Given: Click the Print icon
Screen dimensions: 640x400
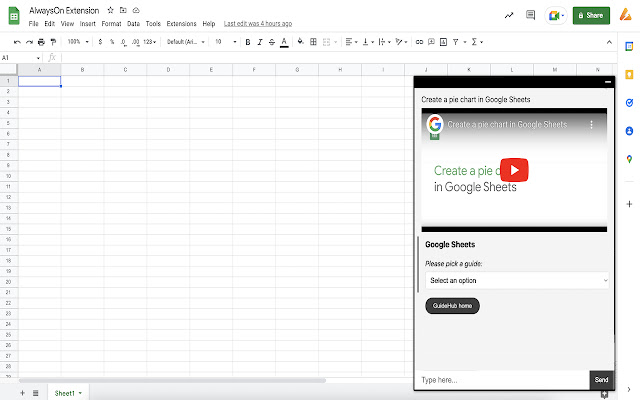Looking at the screenshot, I should 41,42.
